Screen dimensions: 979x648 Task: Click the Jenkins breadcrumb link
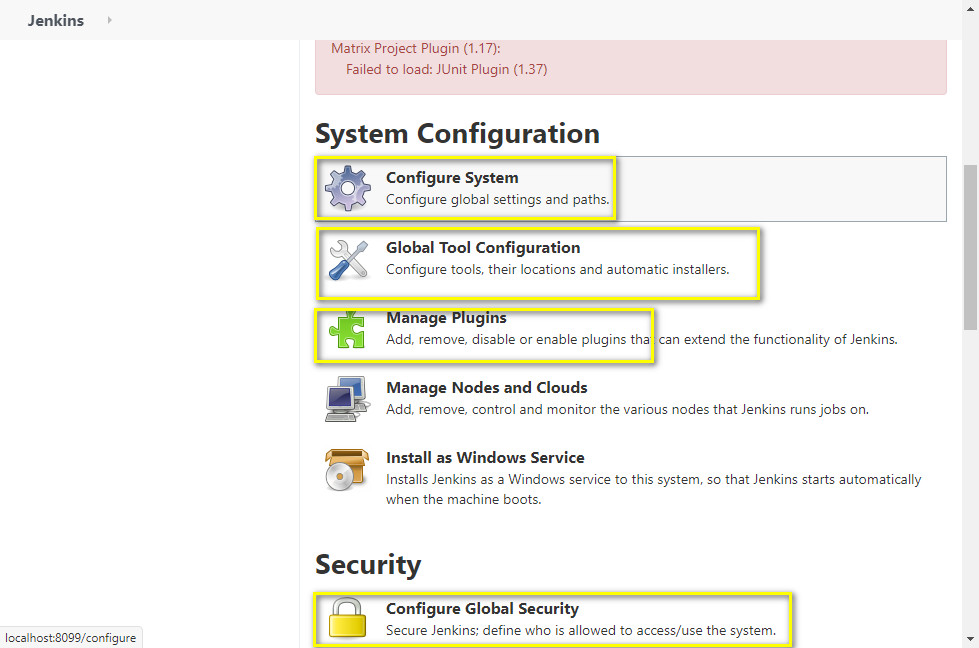click(56, 20)
